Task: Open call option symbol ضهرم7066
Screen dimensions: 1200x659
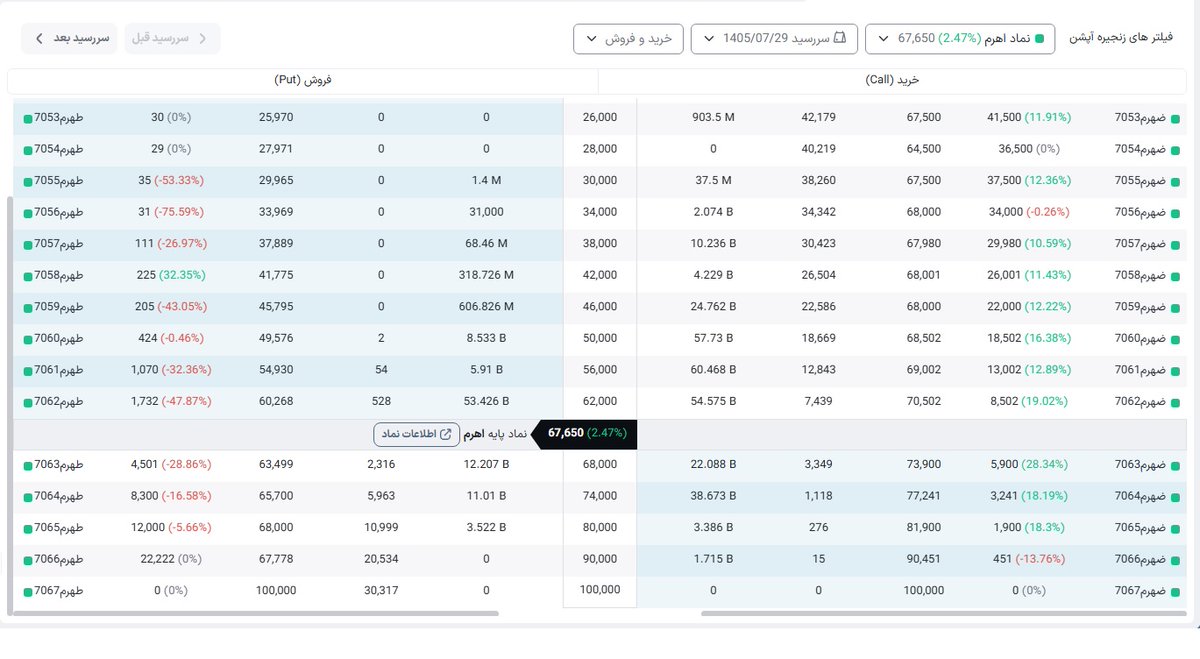Action: 1140,559
